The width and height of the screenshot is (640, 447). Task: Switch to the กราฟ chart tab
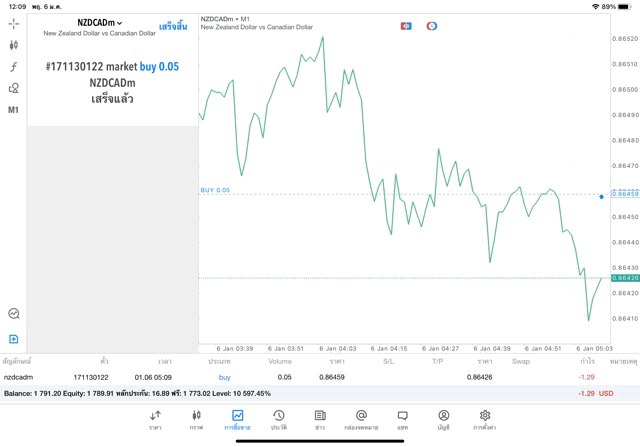(196, 420)
